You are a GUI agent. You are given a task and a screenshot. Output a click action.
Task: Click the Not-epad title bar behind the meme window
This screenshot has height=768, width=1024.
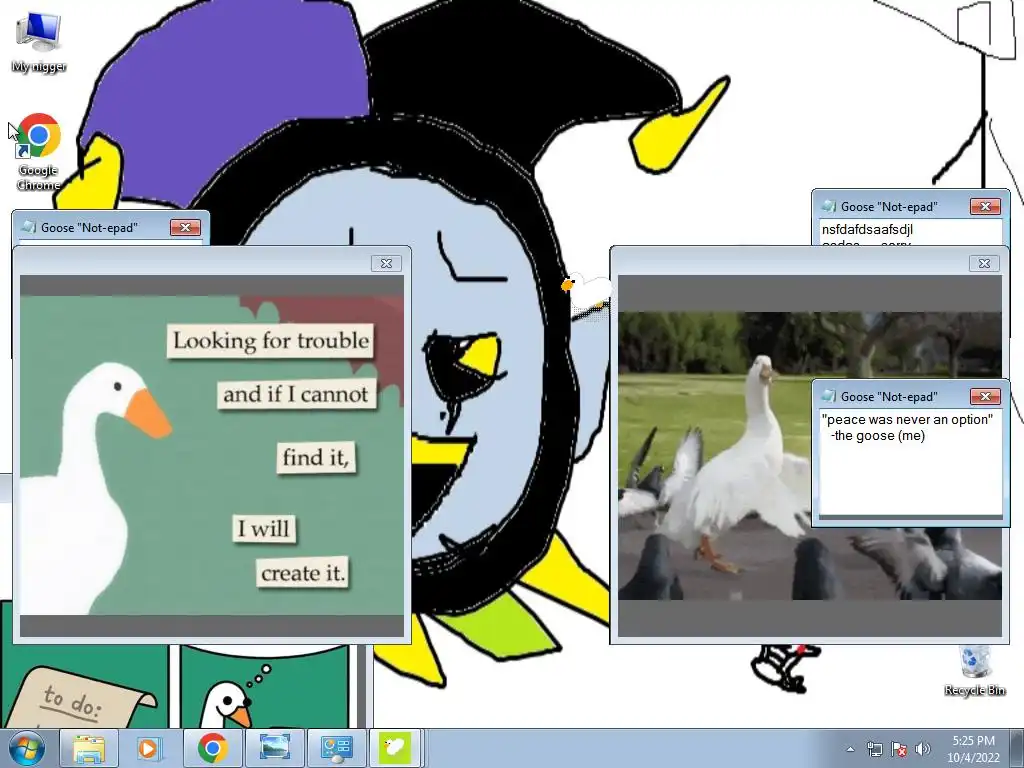pyautogui.click(x=89, y=227)
